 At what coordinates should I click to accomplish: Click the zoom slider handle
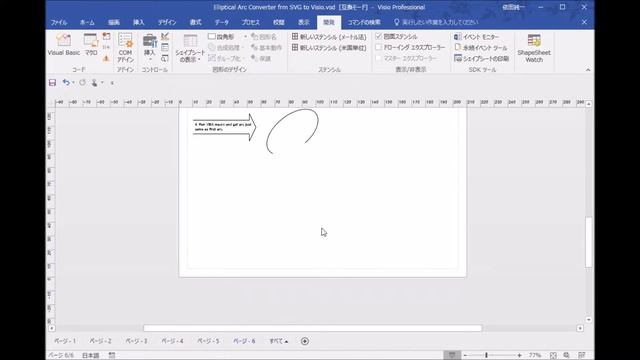[486, 356]
